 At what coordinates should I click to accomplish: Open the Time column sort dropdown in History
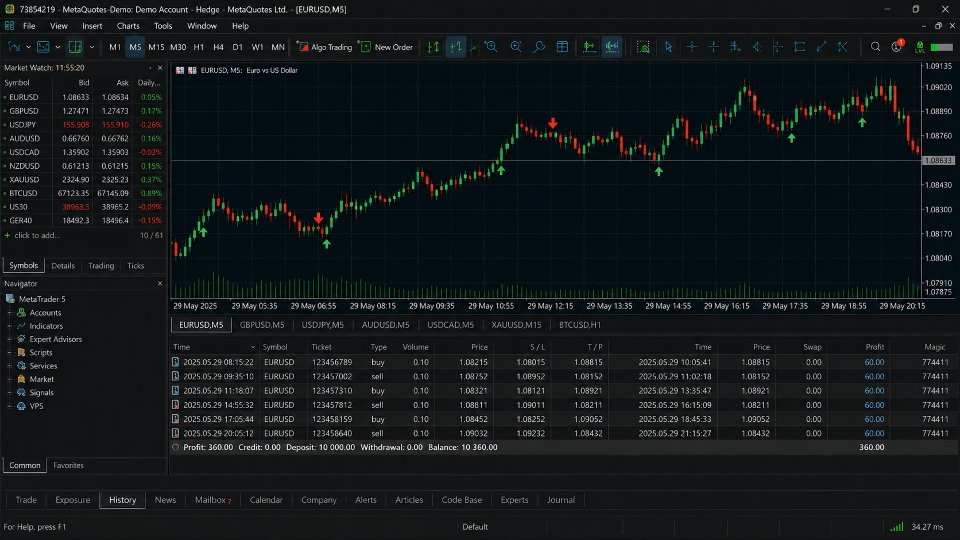point(252,347)
